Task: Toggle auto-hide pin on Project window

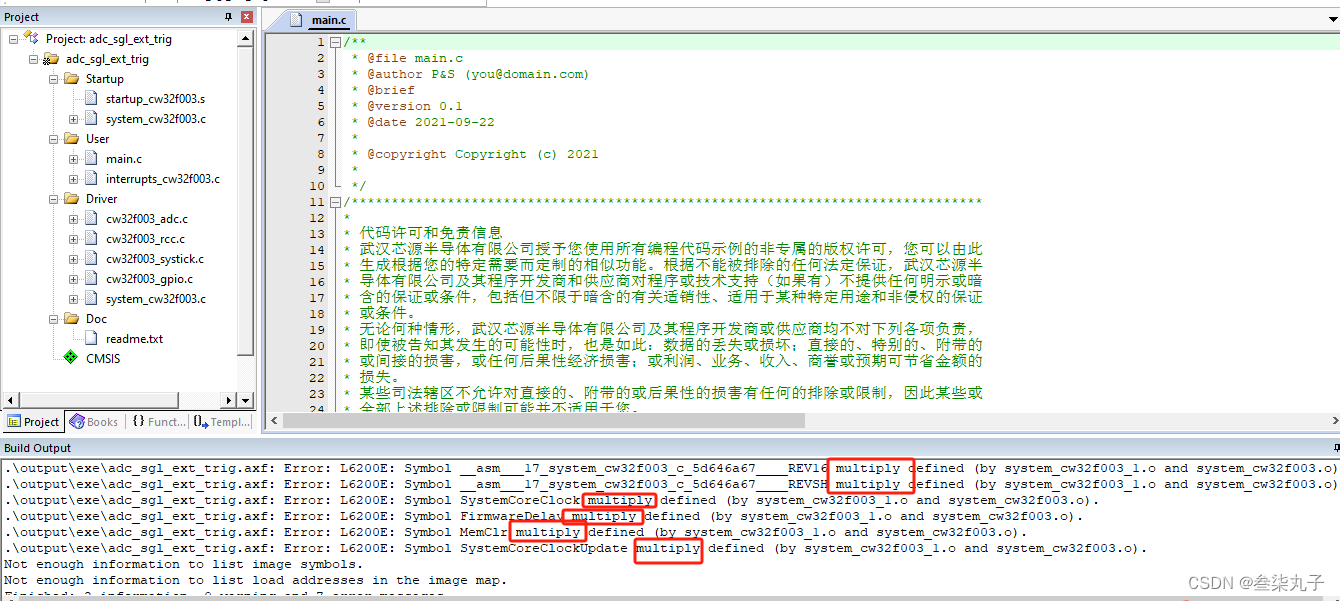Action: (227, 16)
